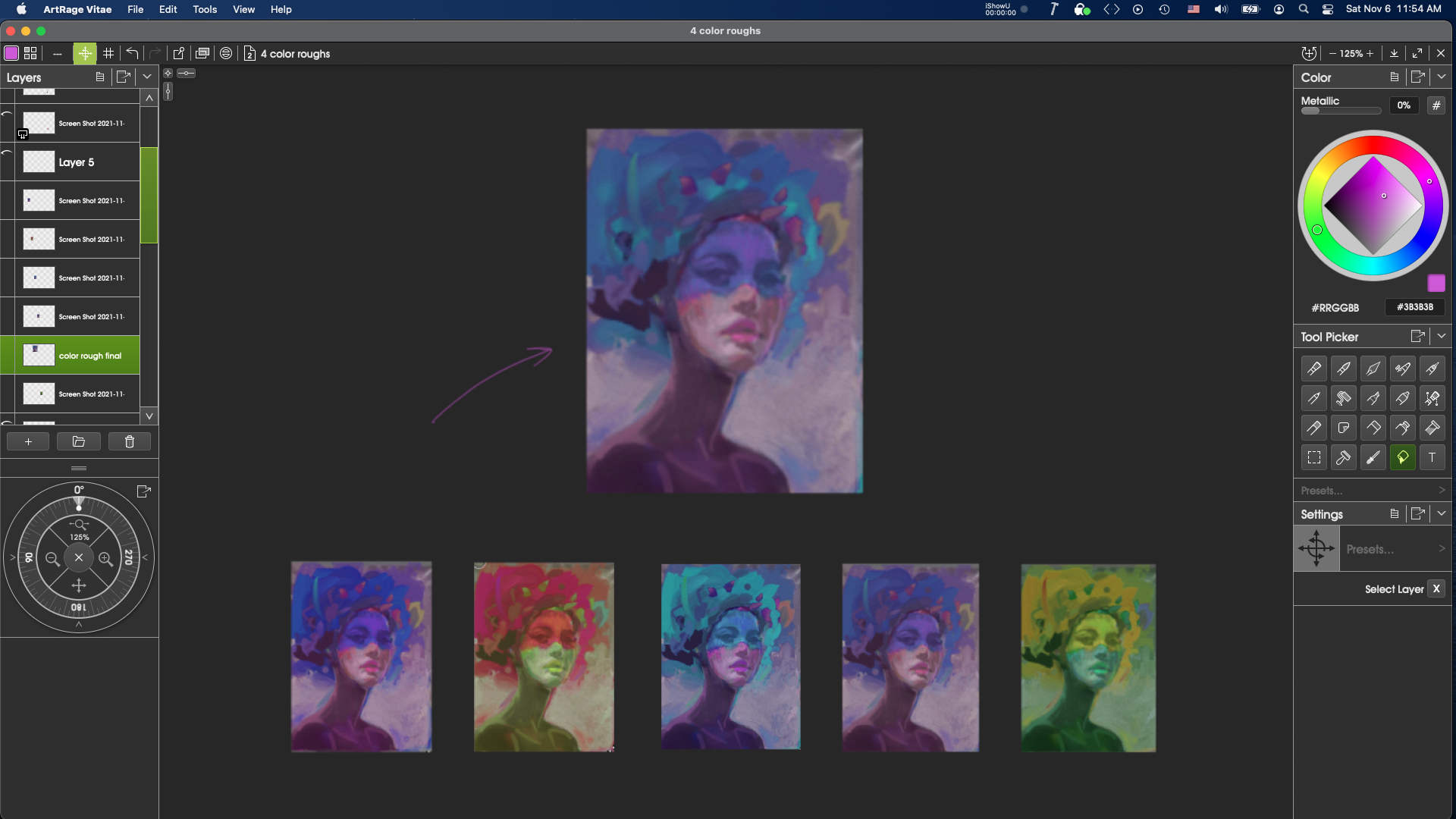The width and height of the screenshot is (1456, 819).
Task: Toggle the hex entry # button
Action: [1436, 105]
